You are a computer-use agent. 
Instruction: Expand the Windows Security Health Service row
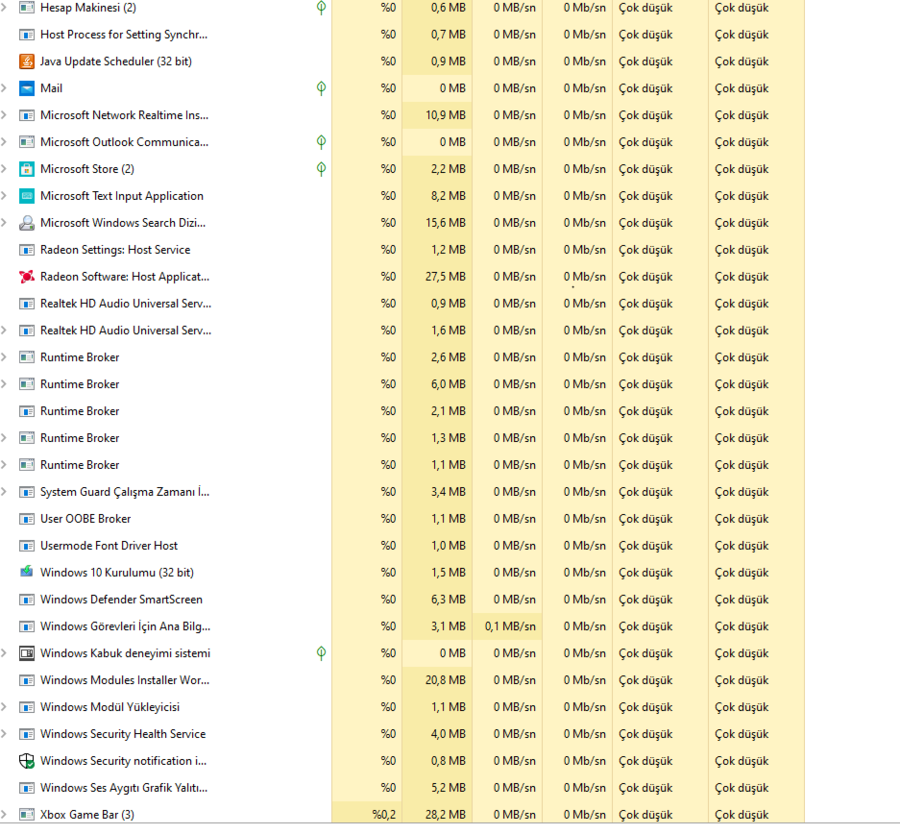4,734
